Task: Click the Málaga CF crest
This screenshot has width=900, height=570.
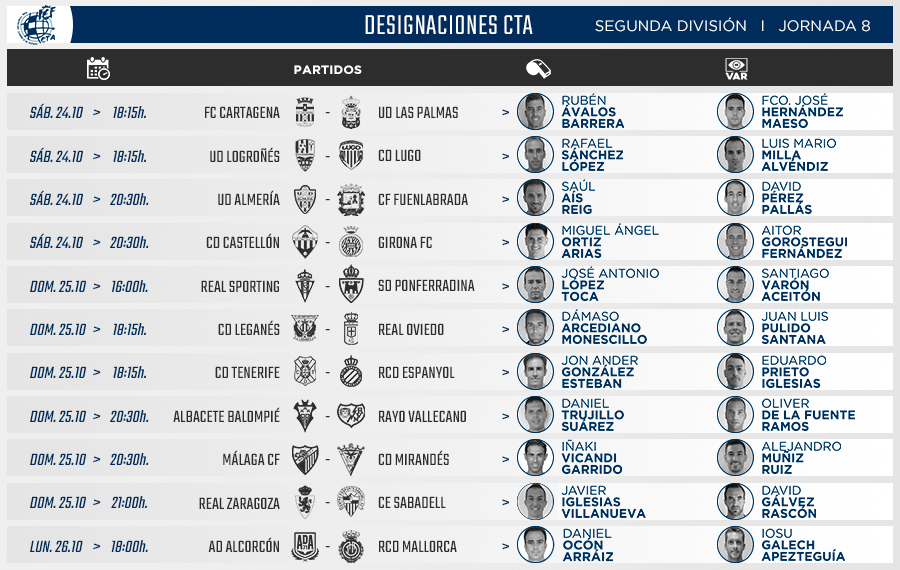Action: tap(305, 459)
